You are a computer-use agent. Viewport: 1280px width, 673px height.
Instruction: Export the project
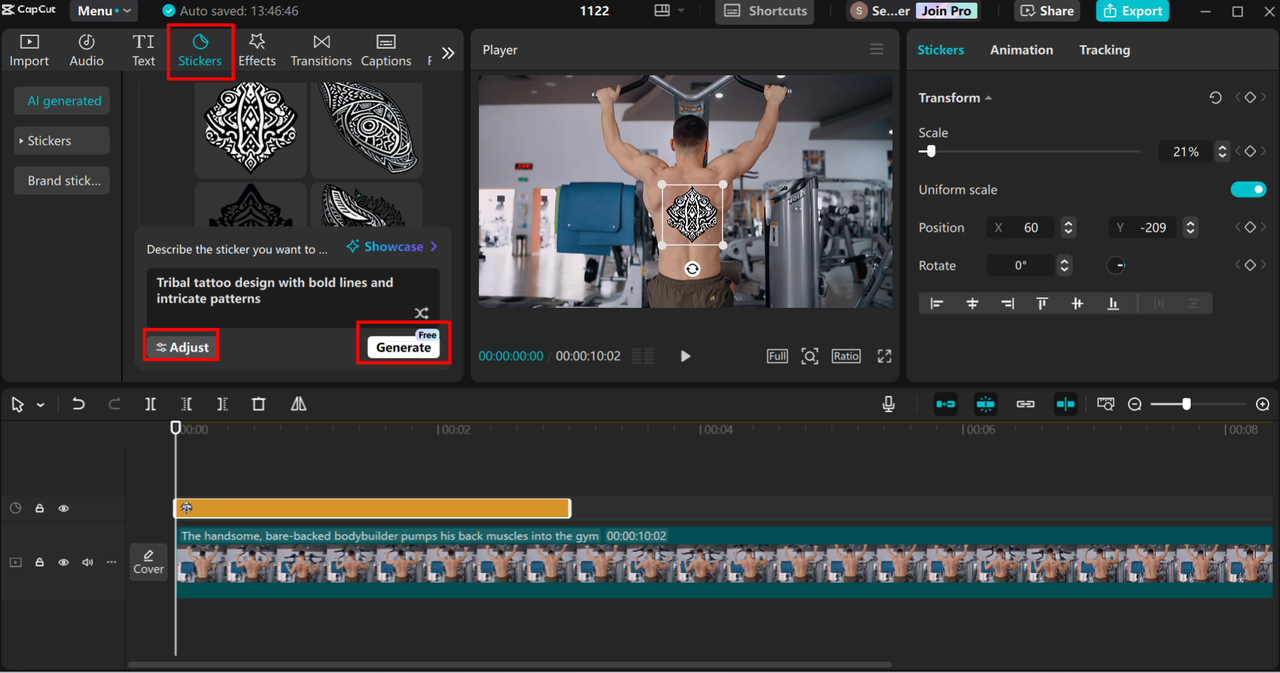[1132, 11]
